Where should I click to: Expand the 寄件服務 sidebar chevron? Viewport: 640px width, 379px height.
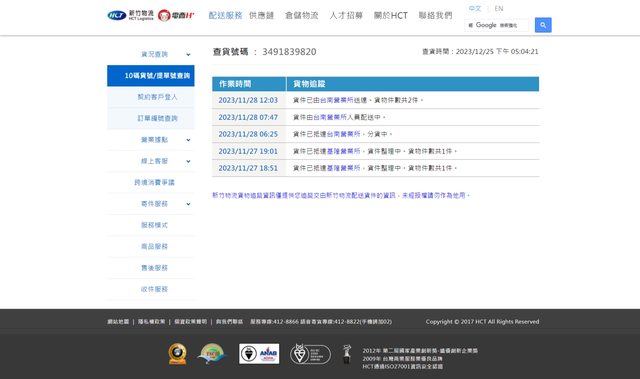click(188, 204)
